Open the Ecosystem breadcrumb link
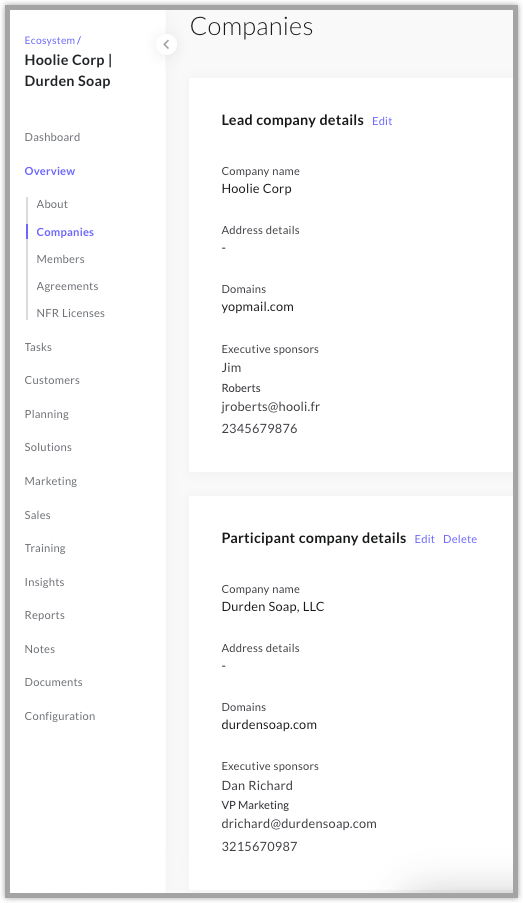 tap(50, 41)
